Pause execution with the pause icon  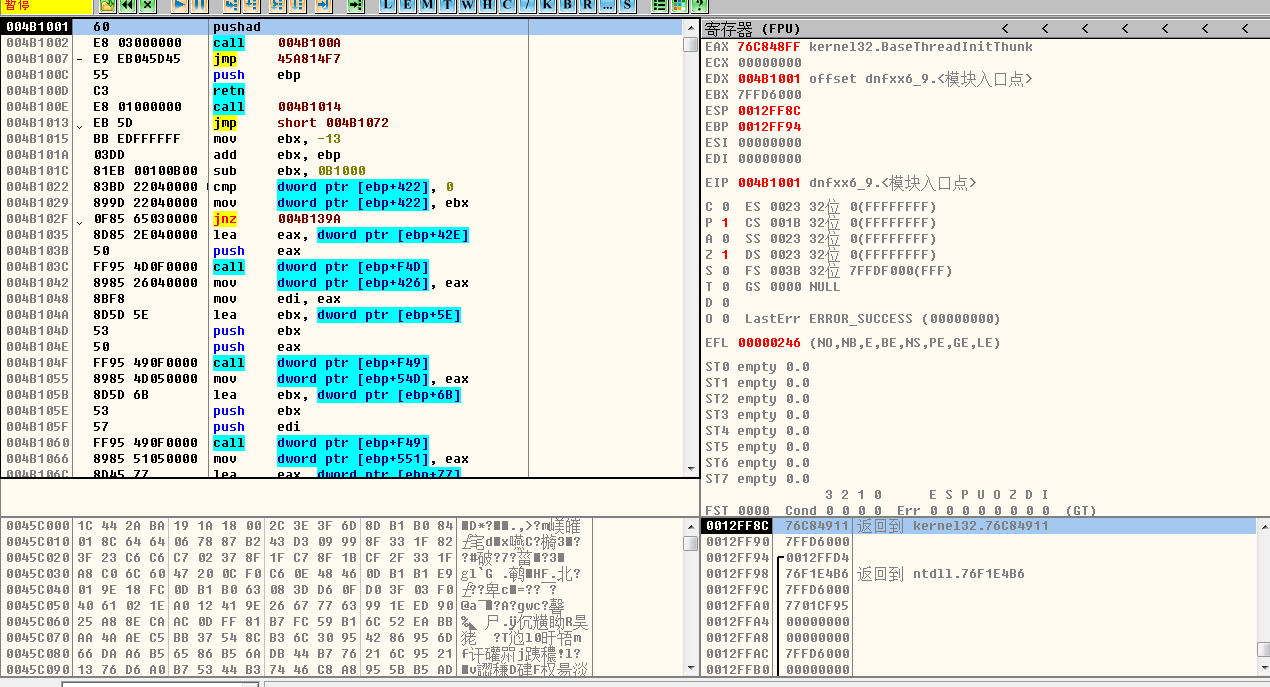coord(199,5)
